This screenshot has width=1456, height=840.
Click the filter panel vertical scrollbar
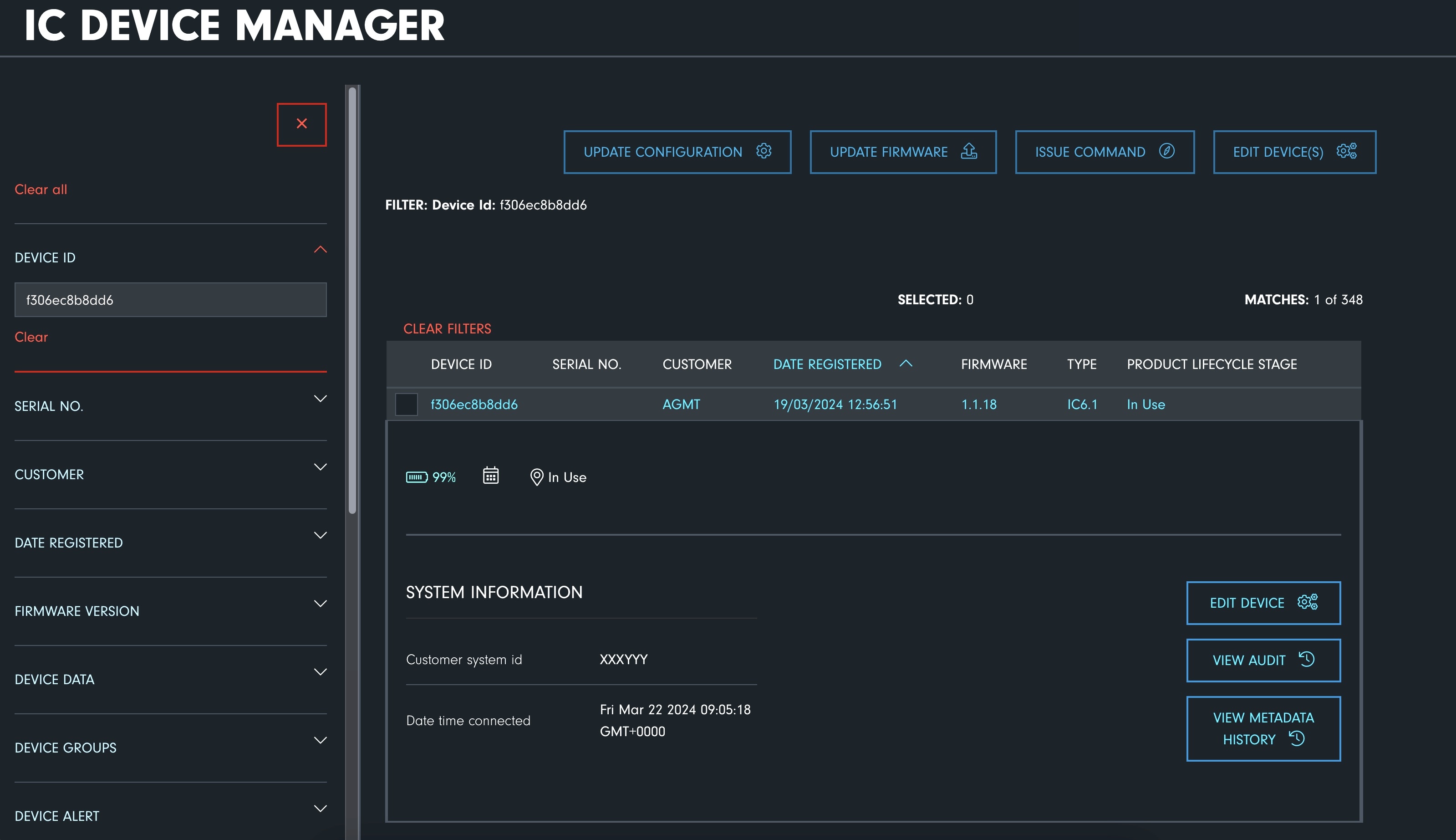(352, 300)
